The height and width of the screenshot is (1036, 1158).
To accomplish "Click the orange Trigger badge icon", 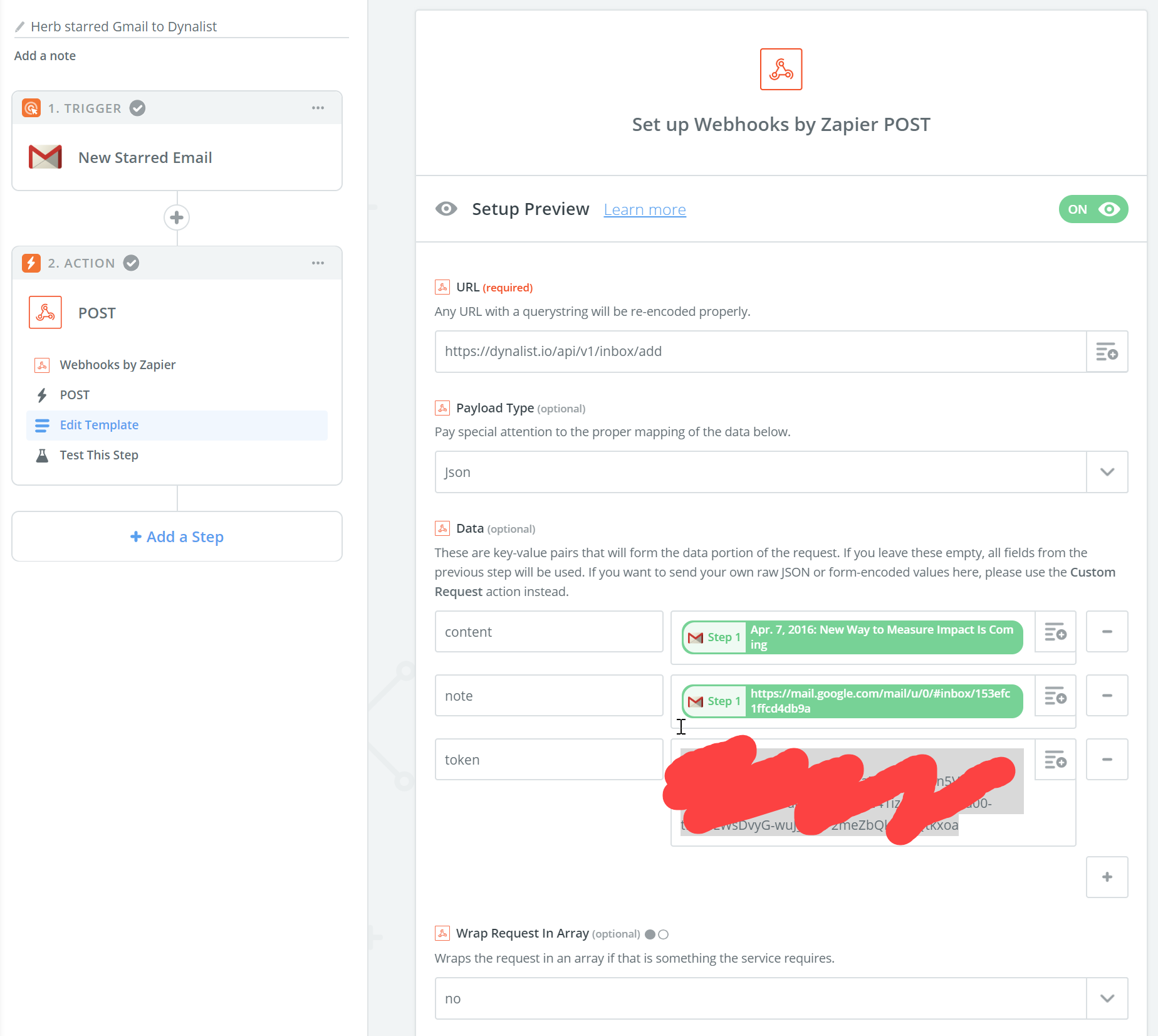I will coord(31,108).
